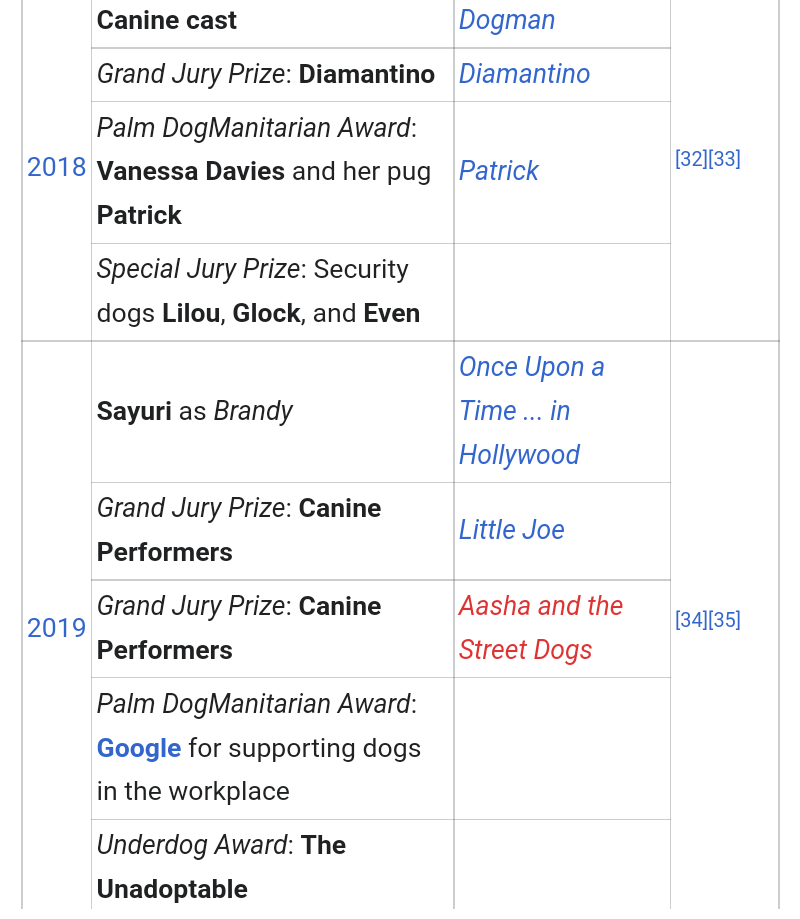Go to the 2019 year link
Screen dimensions: 800x919
pyautogui.click(x=56, y=628)
